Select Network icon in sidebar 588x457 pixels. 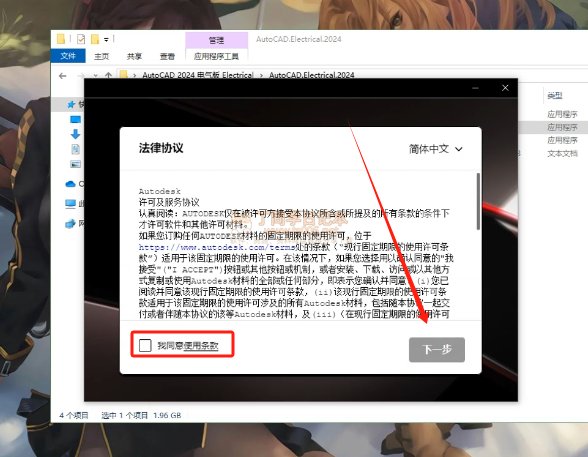point(70,224)
